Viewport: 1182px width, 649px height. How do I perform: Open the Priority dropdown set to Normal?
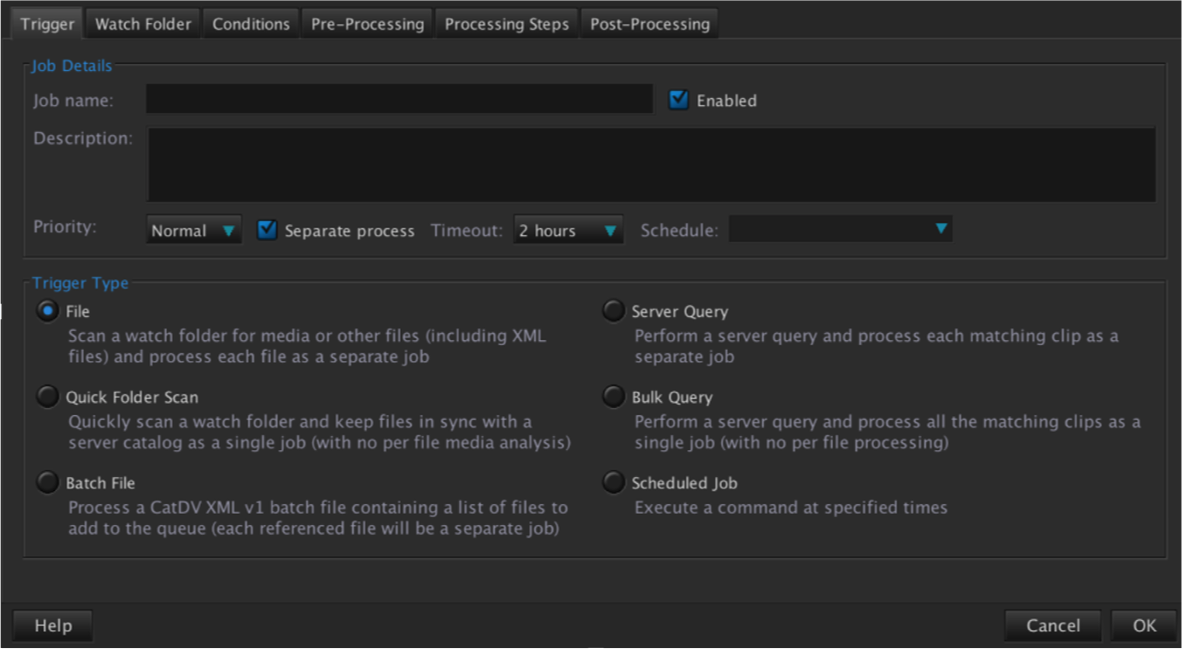click(193, 230)
